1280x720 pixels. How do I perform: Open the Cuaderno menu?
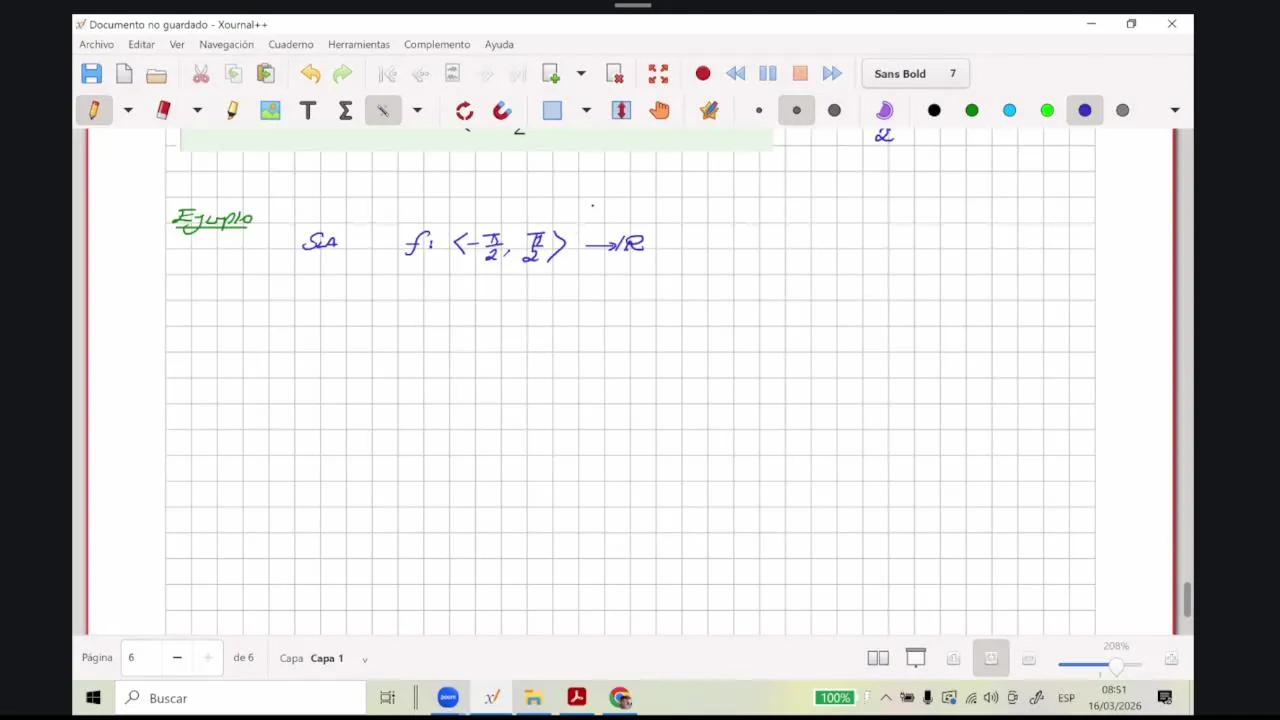291,44
